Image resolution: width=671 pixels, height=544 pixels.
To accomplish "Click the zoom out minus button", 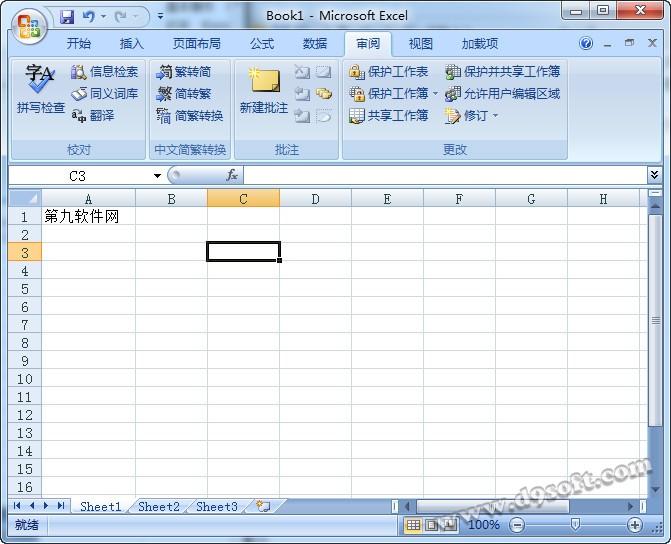I will (517, 525).
